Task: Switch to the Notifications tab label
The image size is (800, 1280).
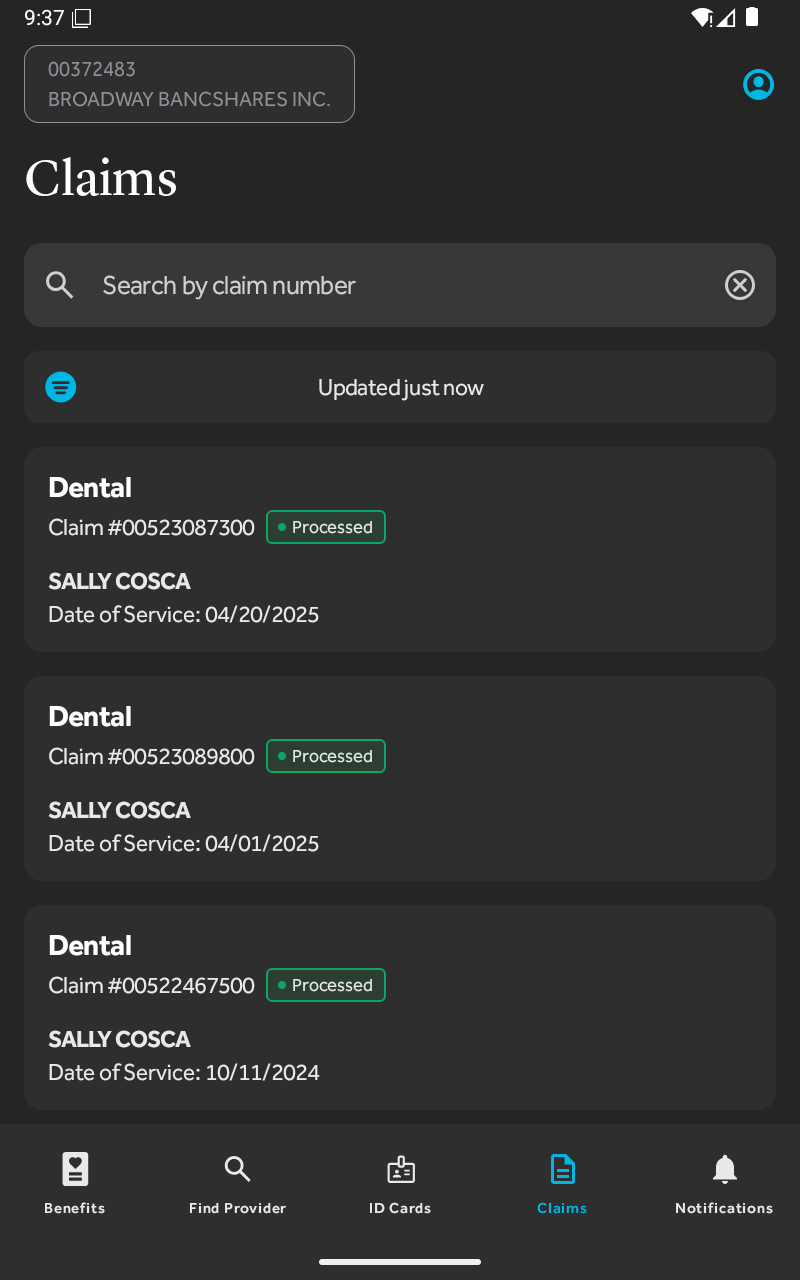Action: tap(724, 1208)
